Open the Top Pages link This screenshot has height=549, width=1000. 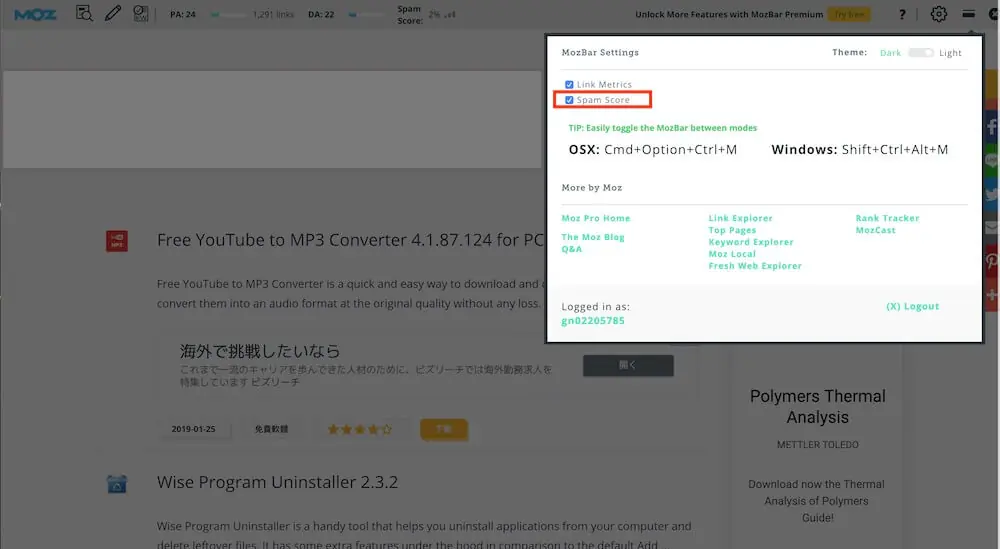click(x=732, y=230)
